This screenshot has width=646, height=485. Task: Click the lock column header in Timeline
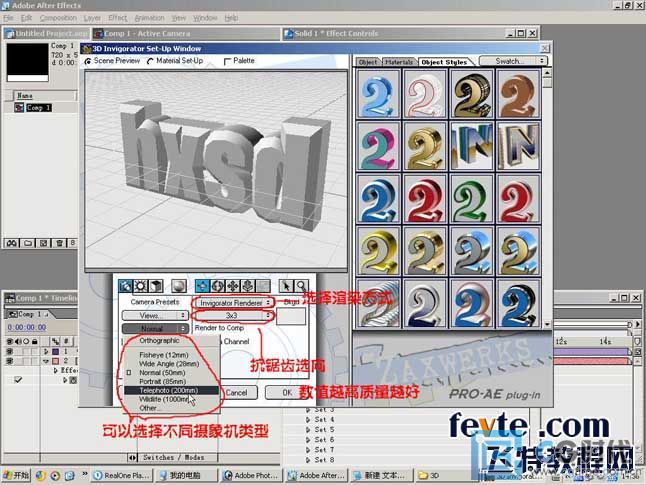click(x=35, y=341)
